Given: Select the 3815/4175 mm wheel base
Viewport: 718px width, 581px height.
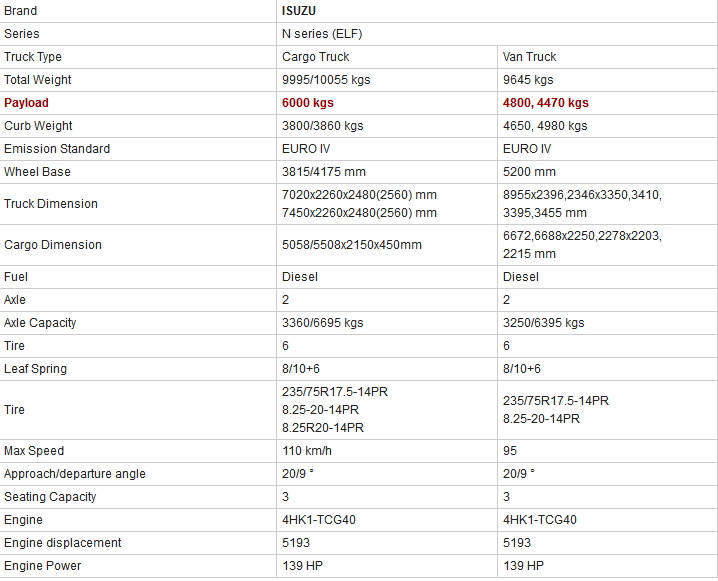Looking at the screenshot, I should coord(324,172).
